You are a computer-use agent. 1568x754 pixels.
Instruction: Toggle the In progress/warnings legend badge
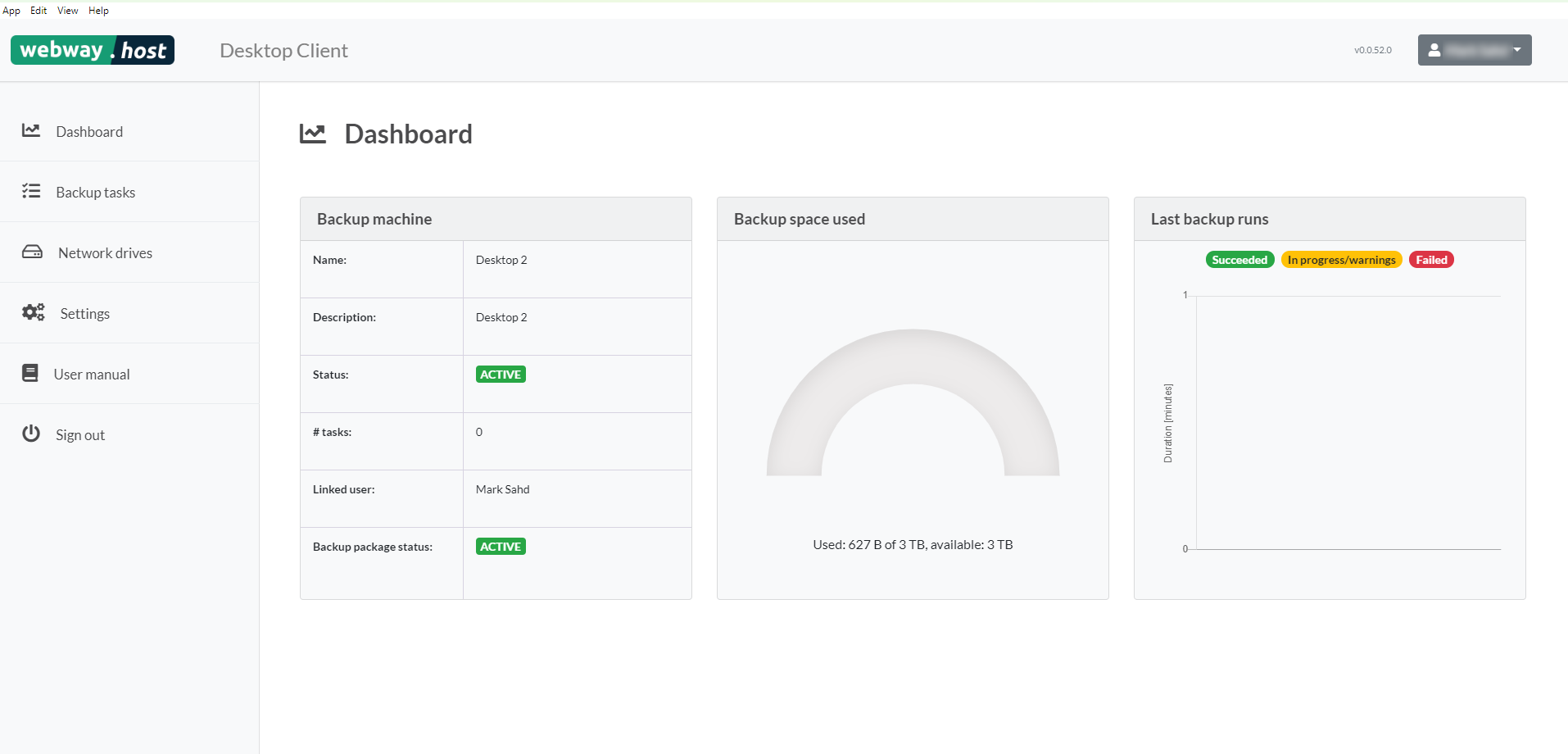click(1341, 259)
